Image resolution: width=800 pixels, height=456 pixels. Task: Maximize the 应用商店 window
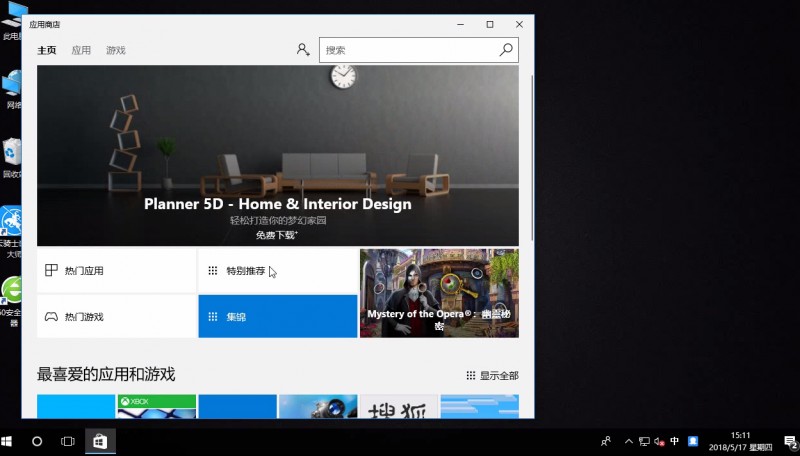pos(490,24)
